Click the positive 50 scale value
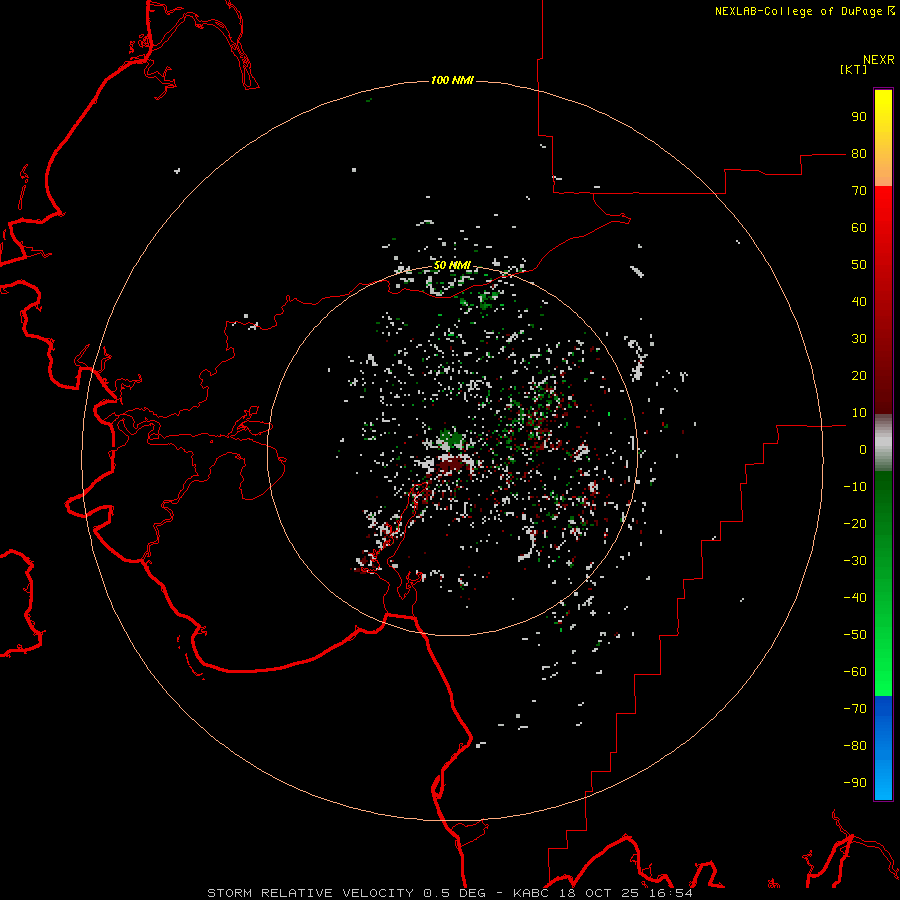The image size is (900, 900). click(859, 265)
